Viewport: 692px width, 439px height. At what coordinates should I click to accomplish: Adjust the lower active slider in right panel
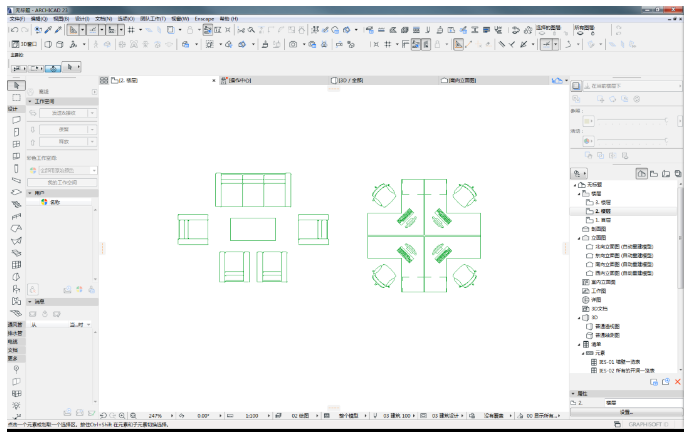tap(632, 141)
